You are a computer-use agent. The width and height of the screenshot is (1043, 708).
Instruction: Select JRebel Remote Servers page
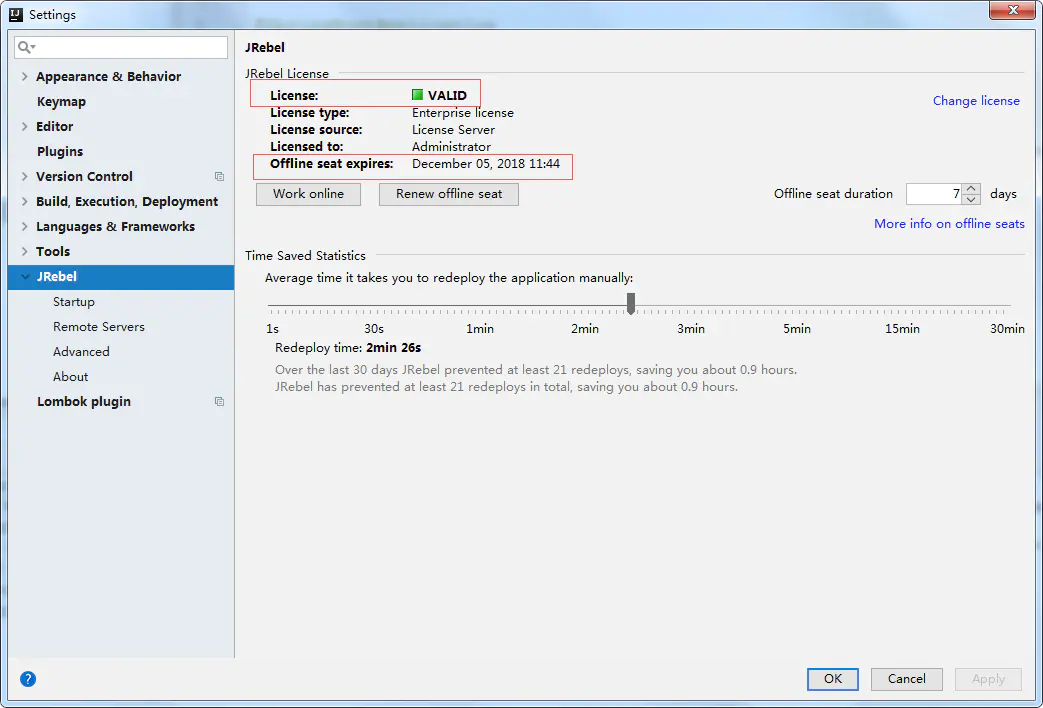click(98, 327)
